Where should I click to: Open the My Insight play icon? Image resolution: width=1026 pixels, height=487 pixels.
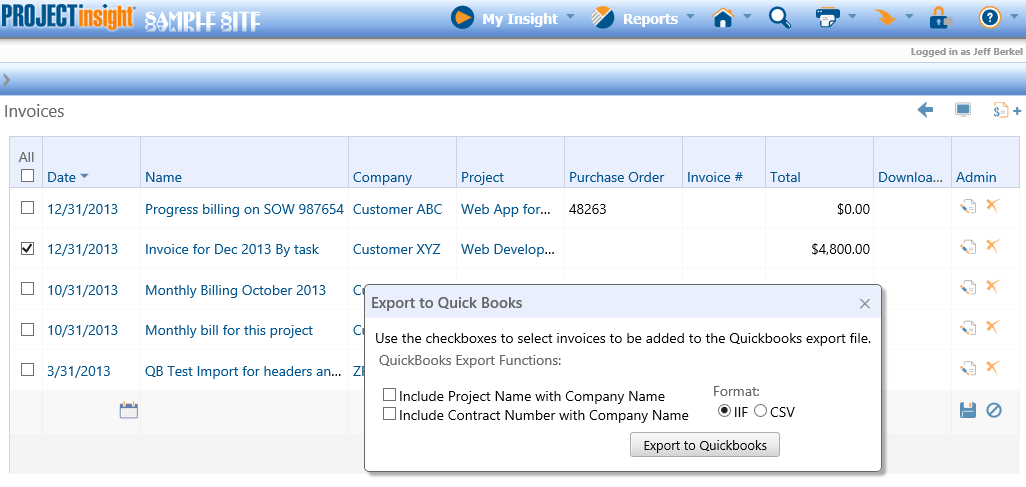(x=462, y=18)
